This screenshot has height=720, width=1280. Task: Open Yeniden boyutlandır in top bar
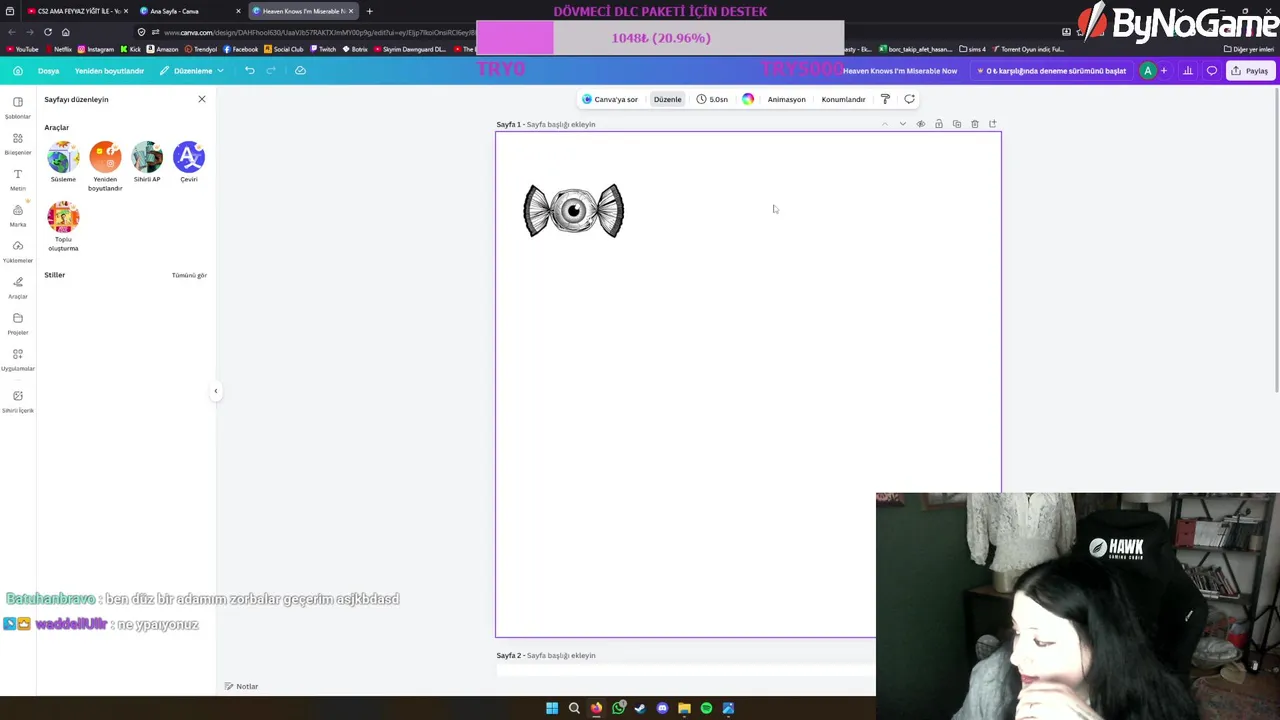tap(109, 71)
